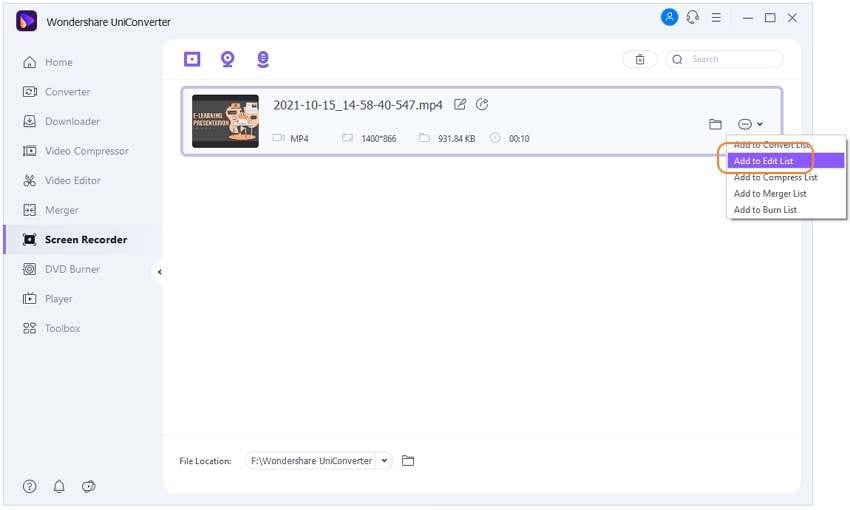The image size is (850, 510).
Task: Choose Add to Burn List
Action: pyautogui.click(x=765, y=210)
